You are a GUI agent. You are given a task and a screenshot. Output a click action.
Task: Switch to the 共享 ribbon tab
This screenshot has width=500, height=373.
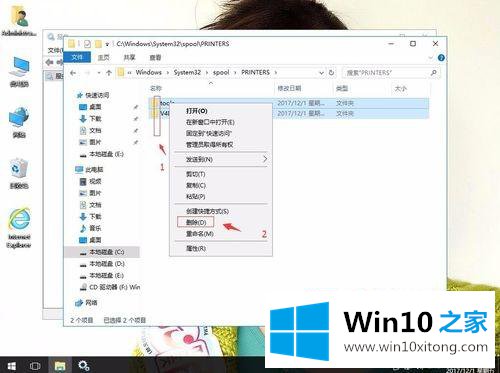pos(129,57)
